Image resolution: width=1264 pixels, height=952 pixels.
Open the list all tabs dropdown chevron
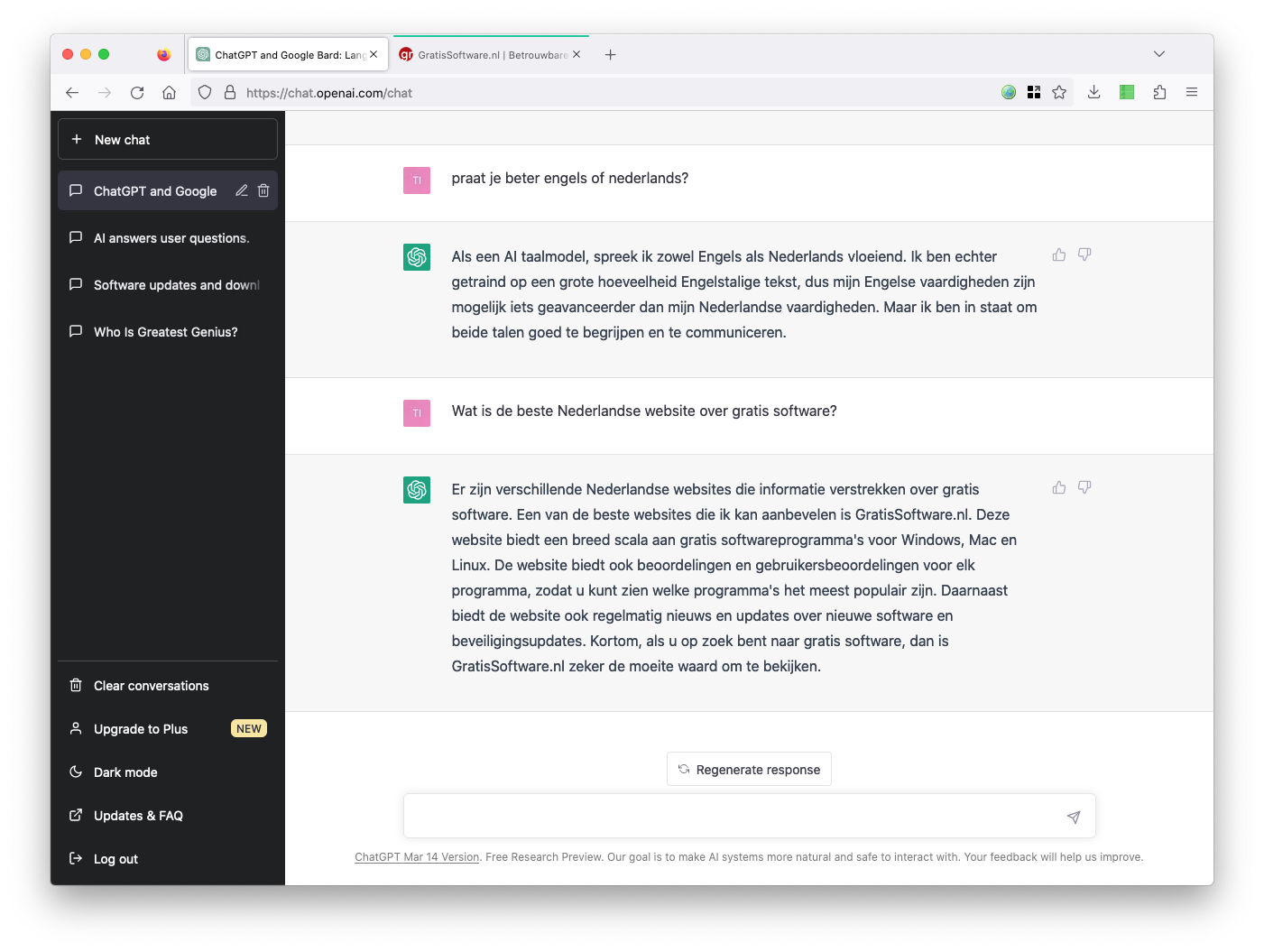coord(1159,54)
